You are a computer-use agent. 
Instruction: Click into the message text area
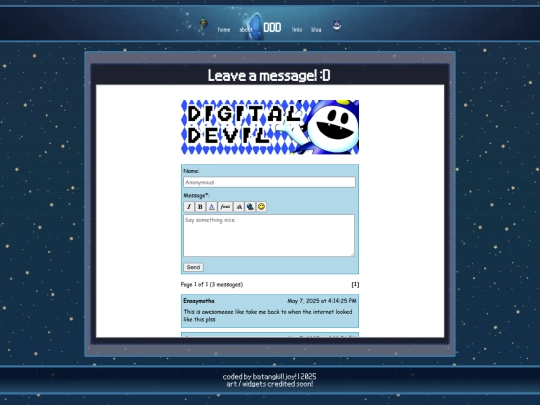click(x=269, y=236)
